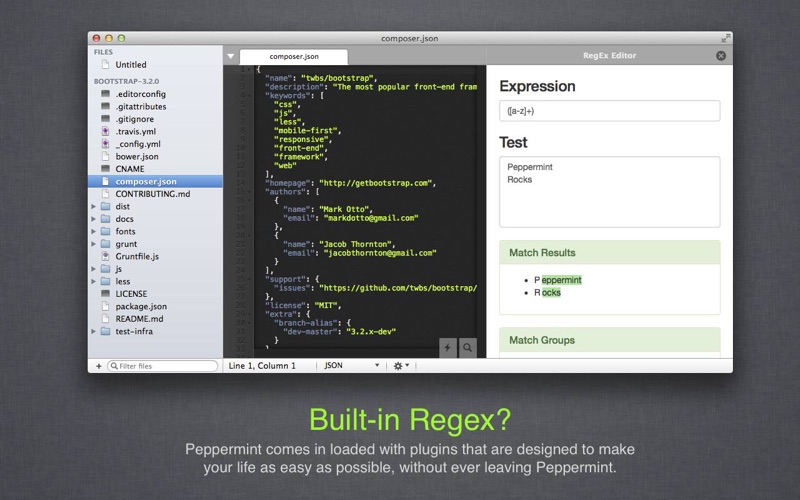Click the Rocks match result
Screen dimensions: 800x500
547,293
